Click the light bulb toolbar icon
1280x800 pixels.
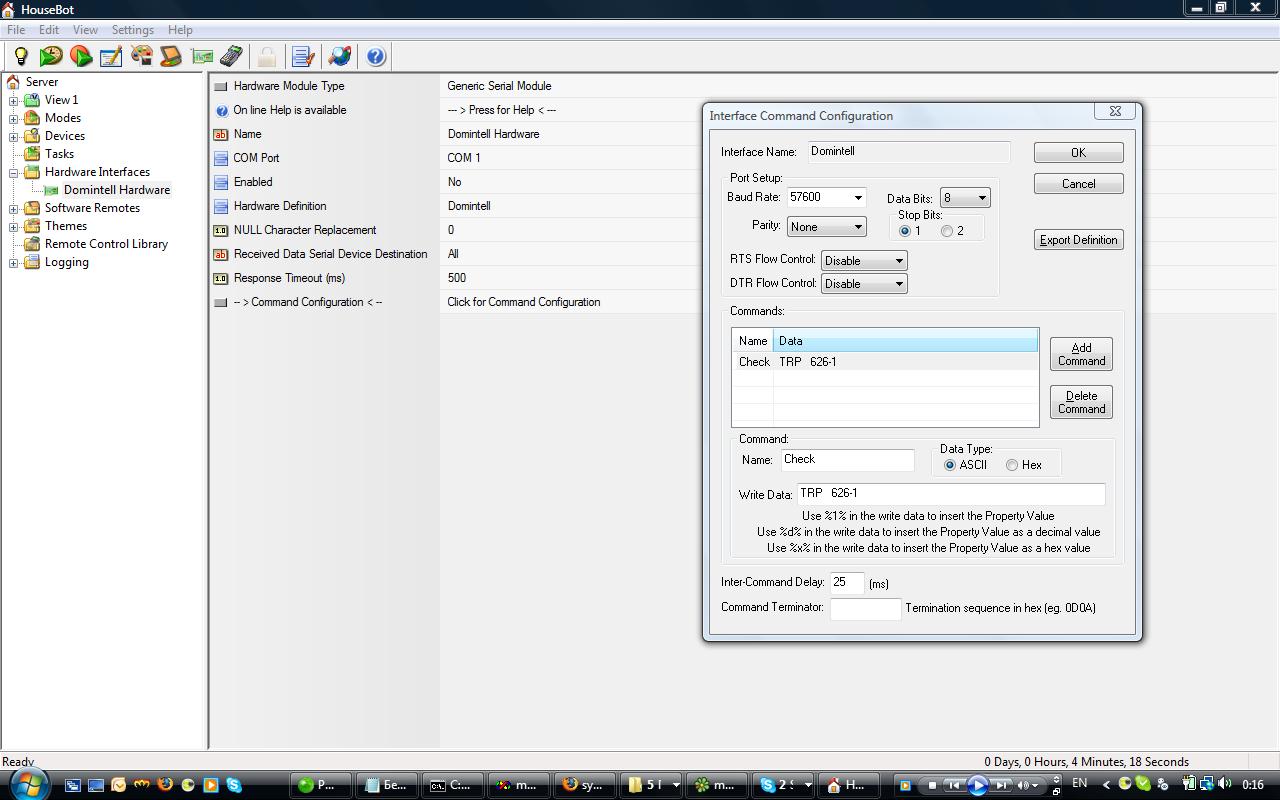pos(21,56)
